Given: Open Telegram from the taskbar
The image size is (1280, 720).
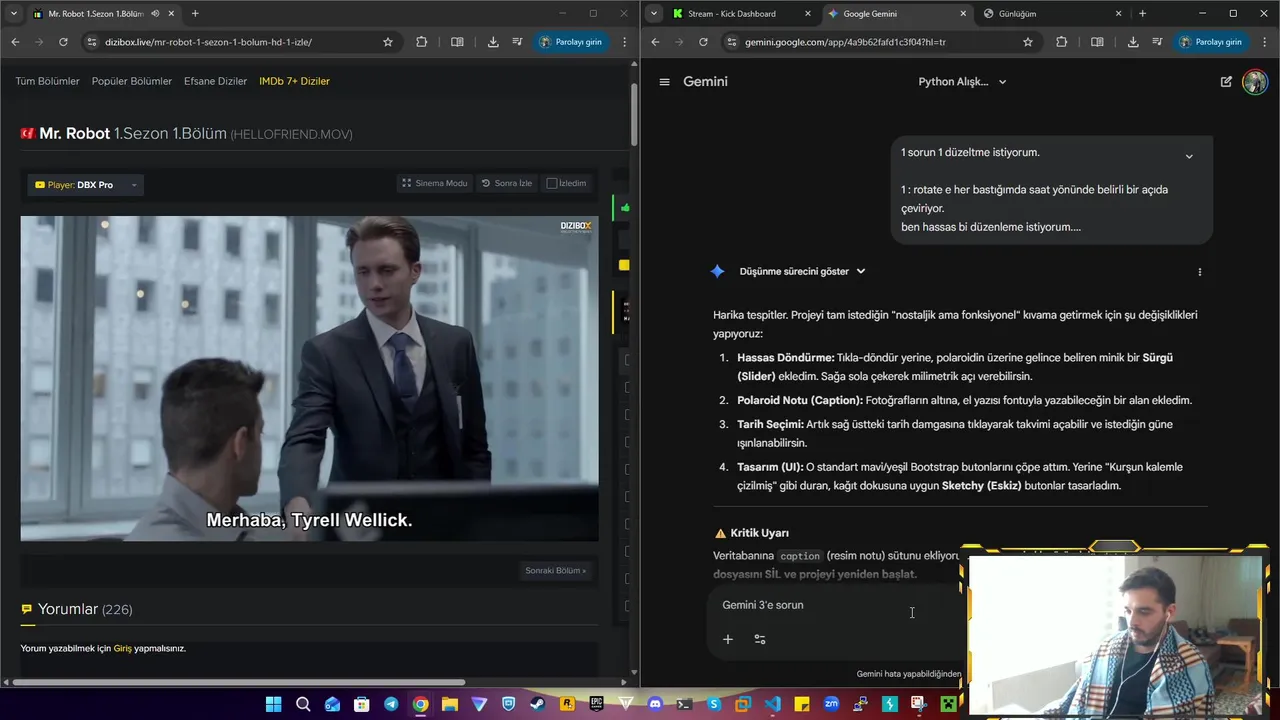Looking at the screenshot, I should click(391, 705).
